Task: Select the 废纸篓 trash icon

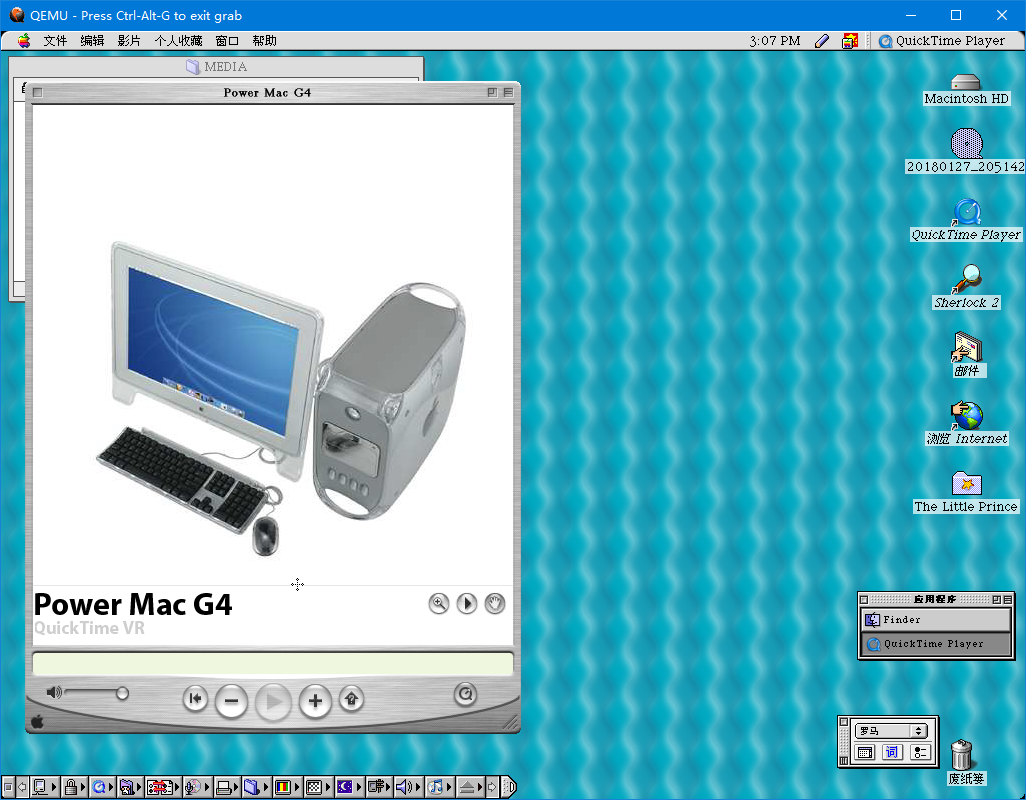Action: tap(966, 761)
